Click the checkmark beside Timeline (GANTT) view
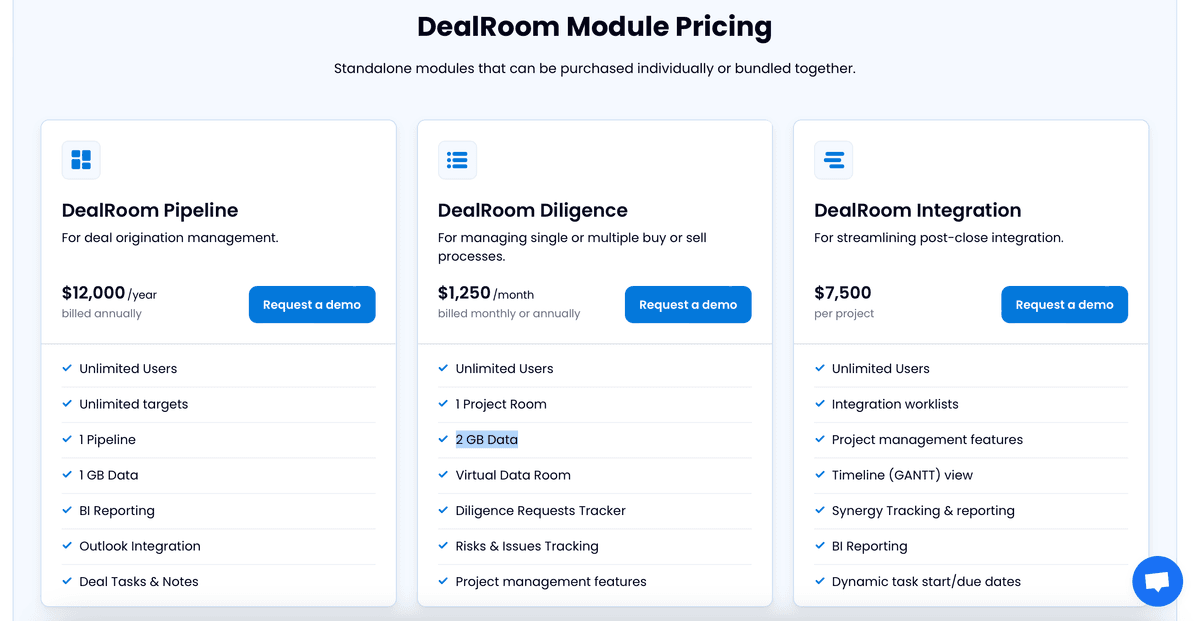Screen dimensions: 1200x621 coord(819,475)
